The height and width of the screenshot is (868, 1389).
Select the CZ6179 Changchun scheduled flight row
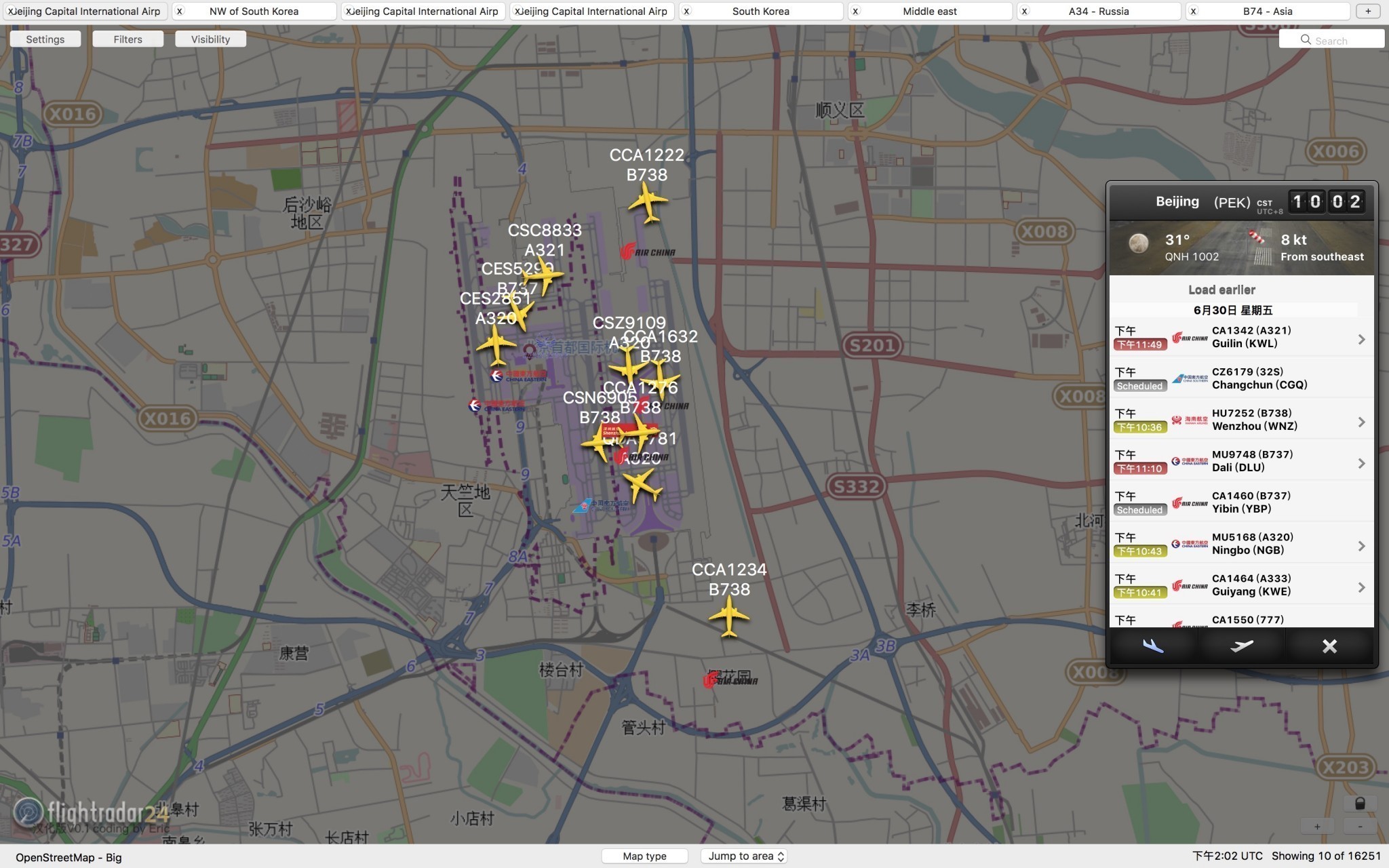(x=1241, y=378)
